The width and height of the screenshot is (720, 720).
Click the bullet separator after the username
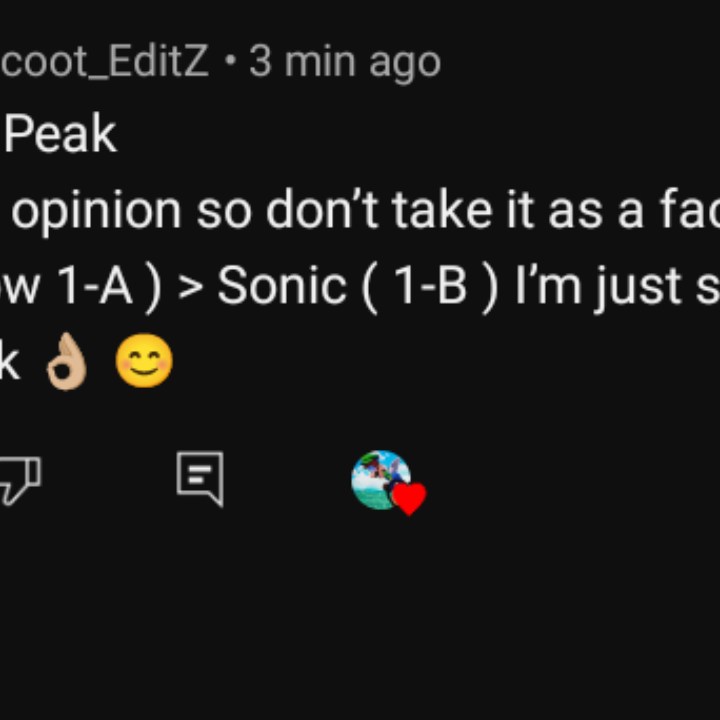tap(230, 62)
